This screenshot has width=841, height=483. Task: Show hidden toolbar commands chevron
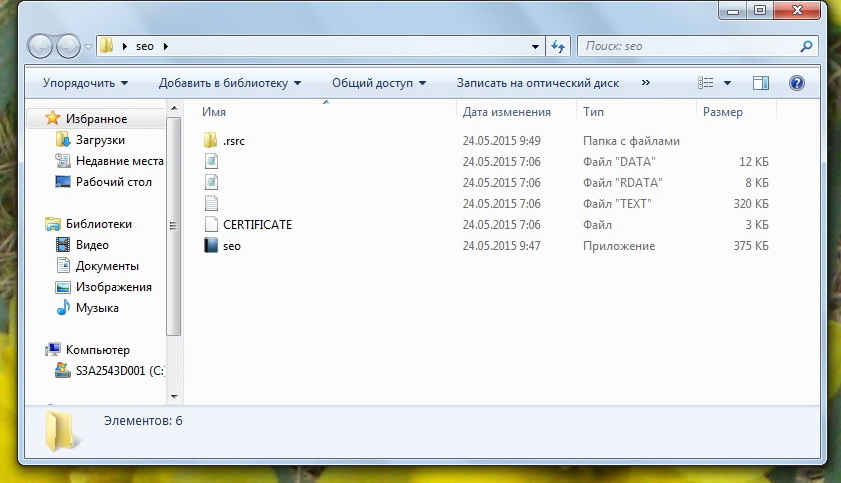[x=645, y=83]
